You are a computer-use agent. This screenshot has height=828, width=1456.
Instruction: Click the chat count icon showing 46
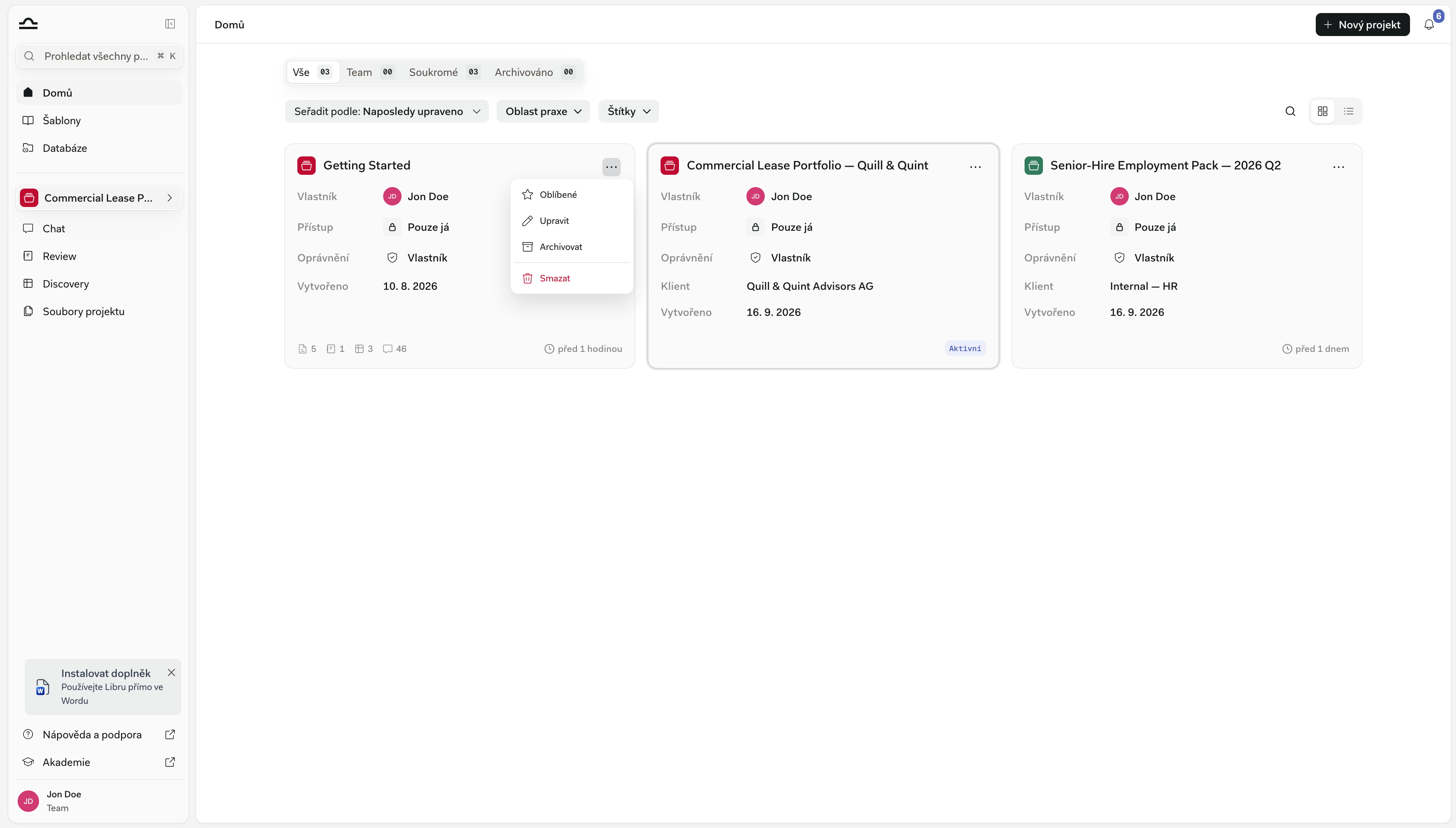pos(388,349)
